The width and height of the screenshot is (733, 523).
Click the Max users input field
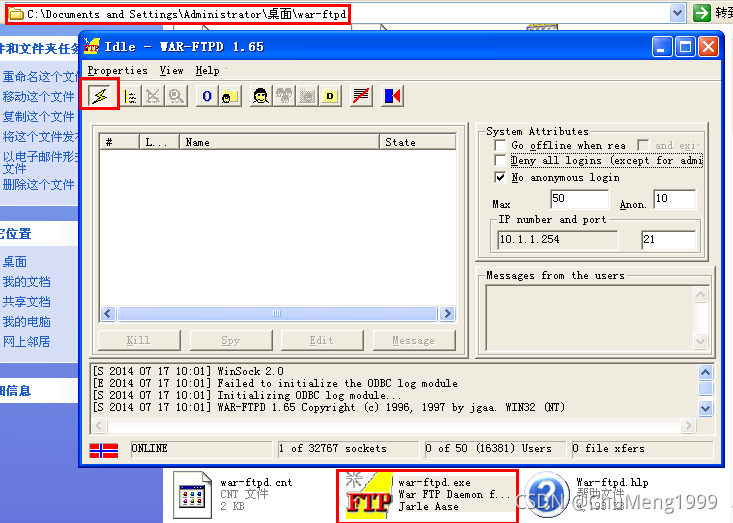pos(580,199)
